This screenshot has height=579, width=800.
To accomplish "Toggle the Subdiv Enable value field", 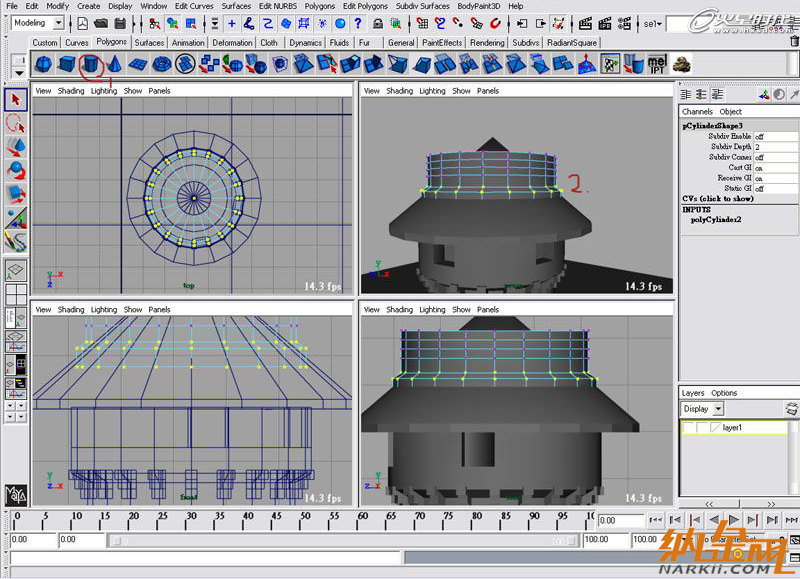I will (x=774, y=136).
